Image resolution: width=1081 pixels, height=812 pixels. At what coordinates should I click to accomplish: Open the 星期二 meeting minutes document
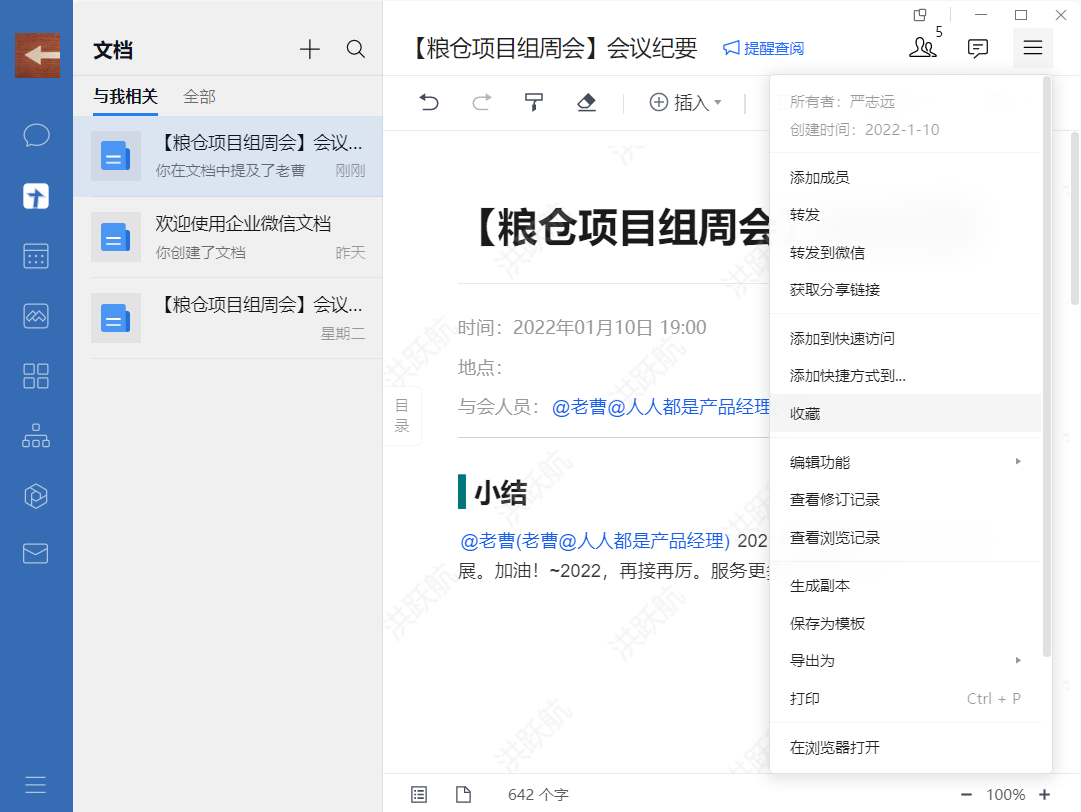tap(228, 318)
